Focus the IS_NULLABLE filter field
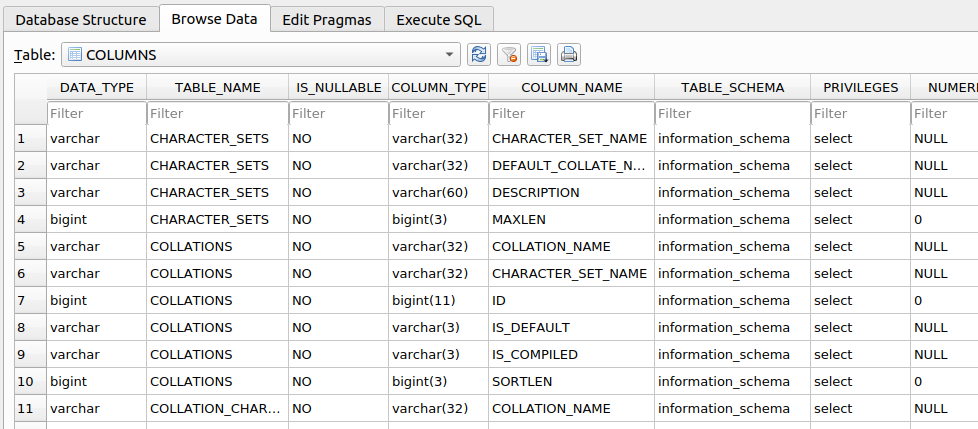Image resolution: width=978 pixels, height=429 pixels. [x=338, y=114]
